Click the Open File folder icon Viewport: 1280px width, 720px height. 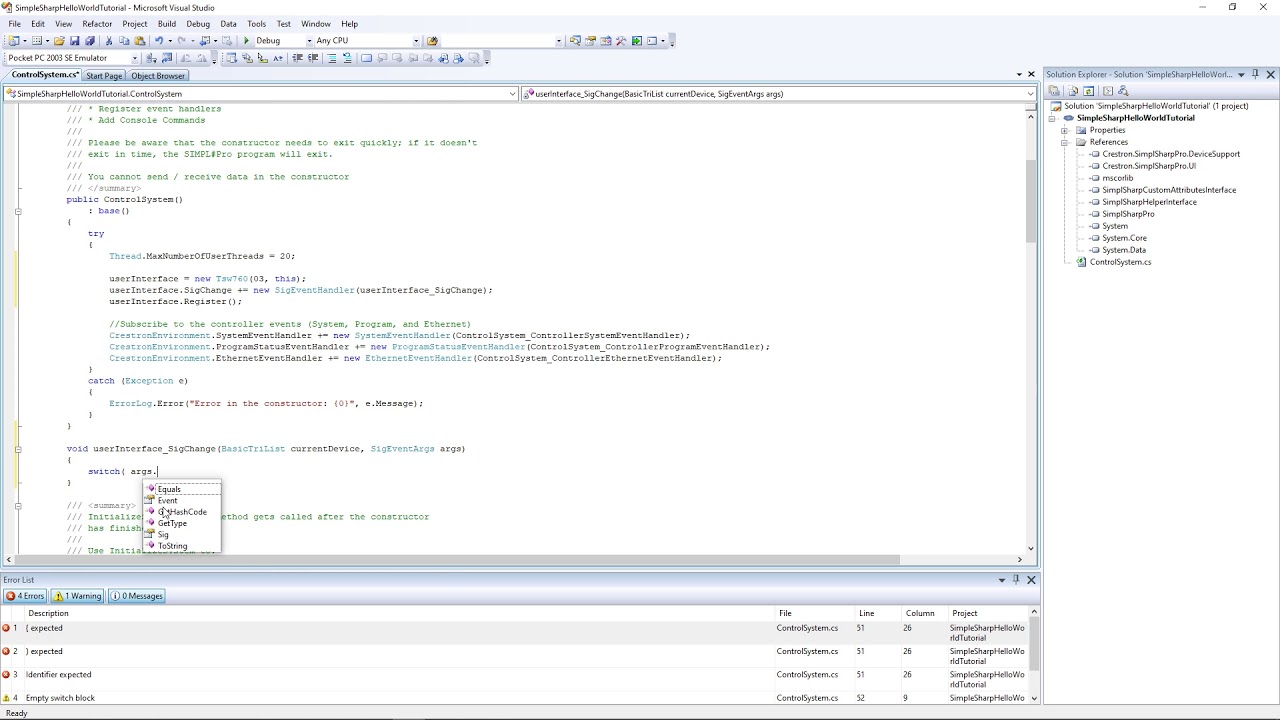click(x=59, y=41)
